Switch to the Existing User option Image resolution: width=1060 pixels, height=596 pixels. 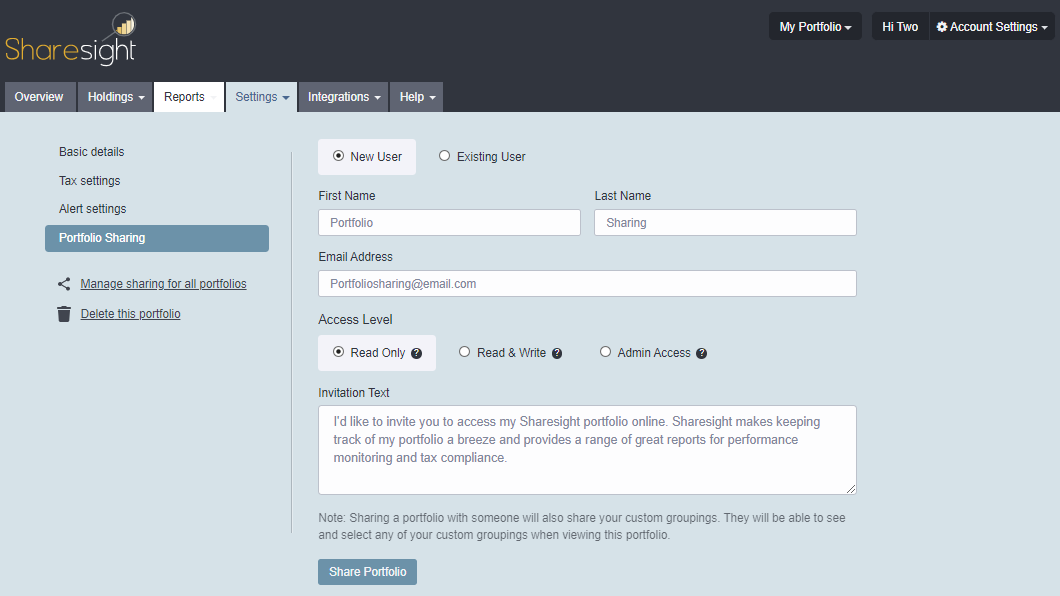click(443, 156)
